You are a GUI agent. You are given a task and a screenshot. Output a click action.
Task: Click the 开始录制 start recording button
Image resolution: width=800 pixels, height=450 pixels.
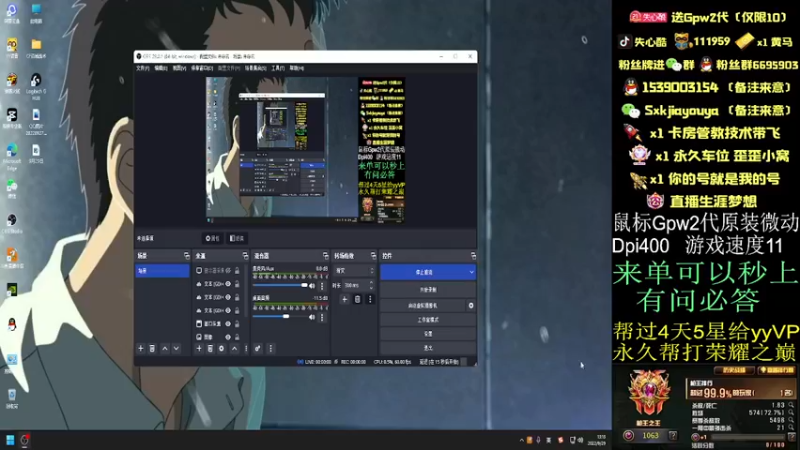coord(428,290)
